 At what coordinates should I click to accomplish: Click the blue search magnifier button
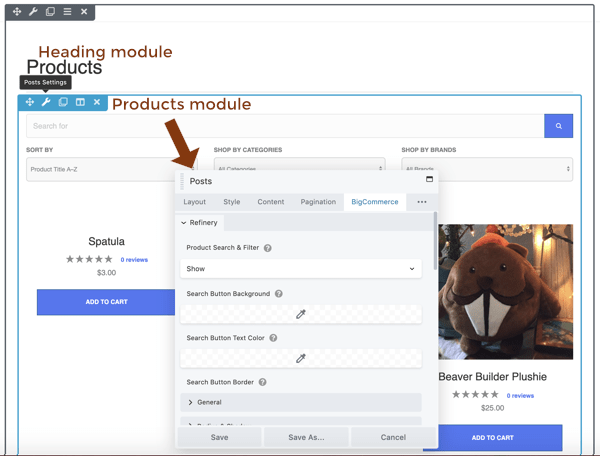click(558, 126)
